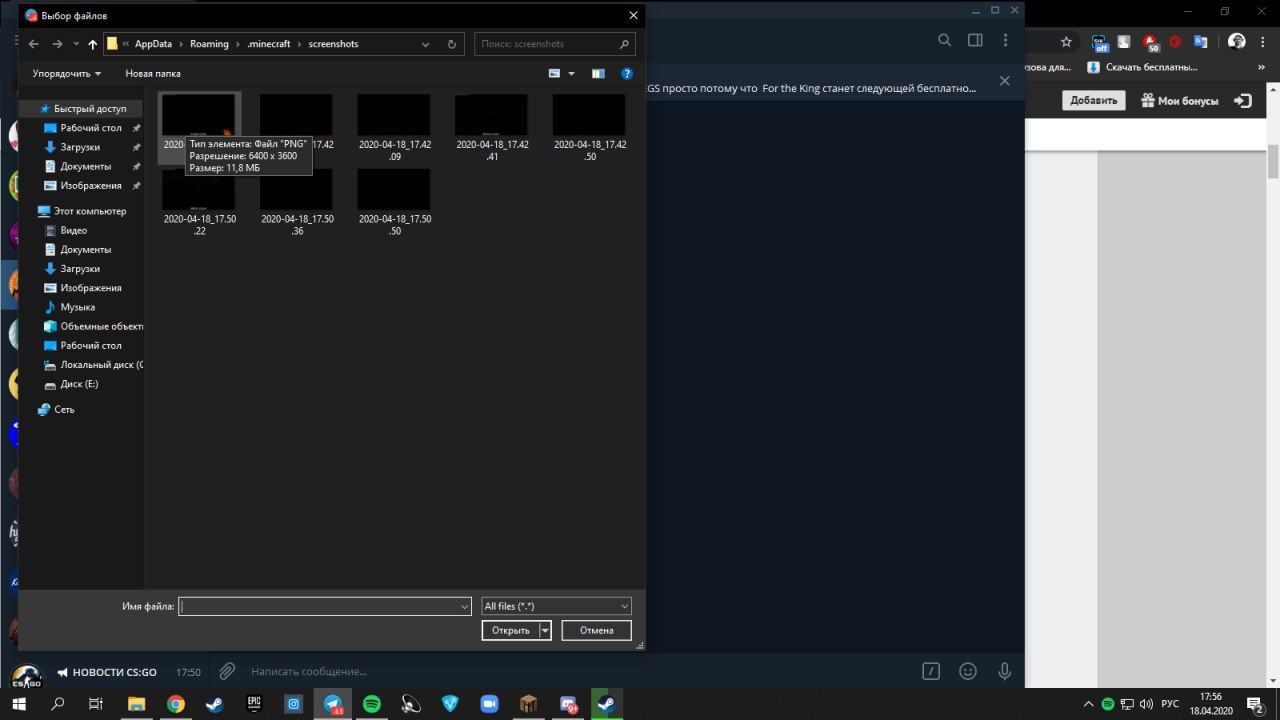Screen dimensions: 1280x720
Task: Record a voice message in Telegram
Action: pyautogui.click(x=1005, y=671)
